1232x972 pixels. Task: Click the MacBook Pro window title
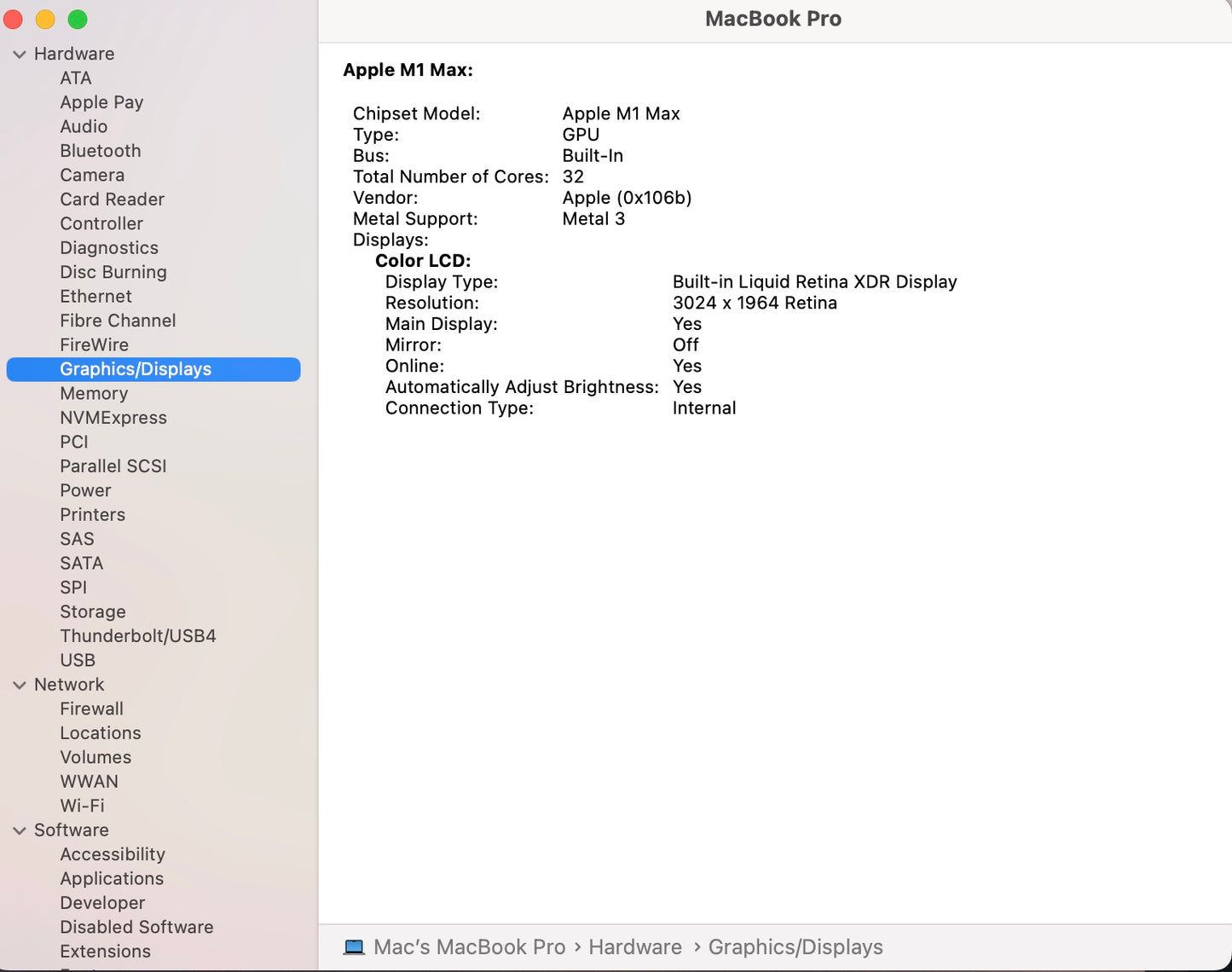[x=773, y=20]
